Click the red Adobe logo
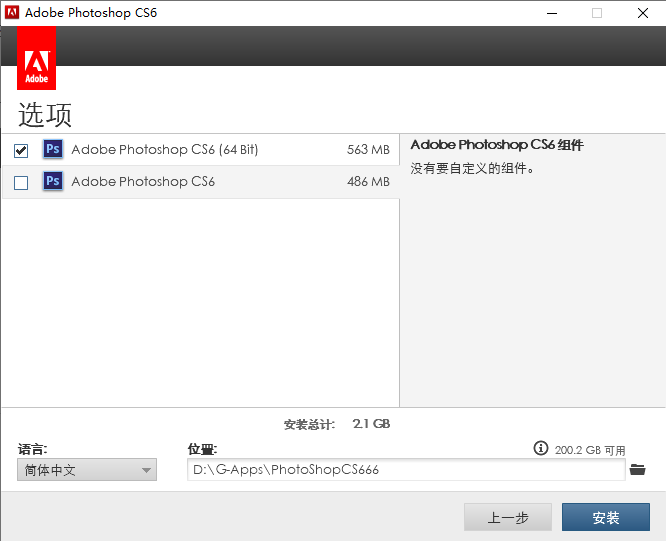 (37, 58)
